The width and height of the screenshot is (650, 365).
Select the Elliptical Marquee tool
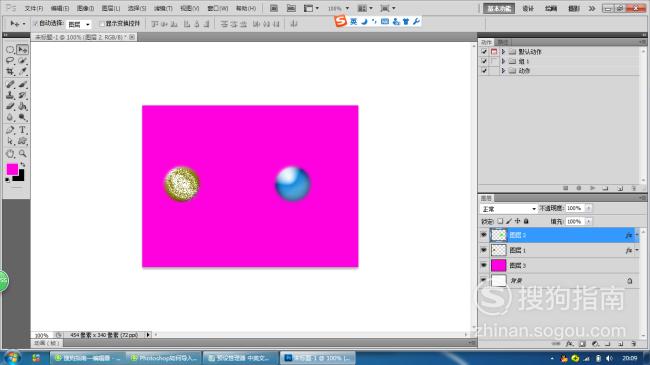[10, 50]
